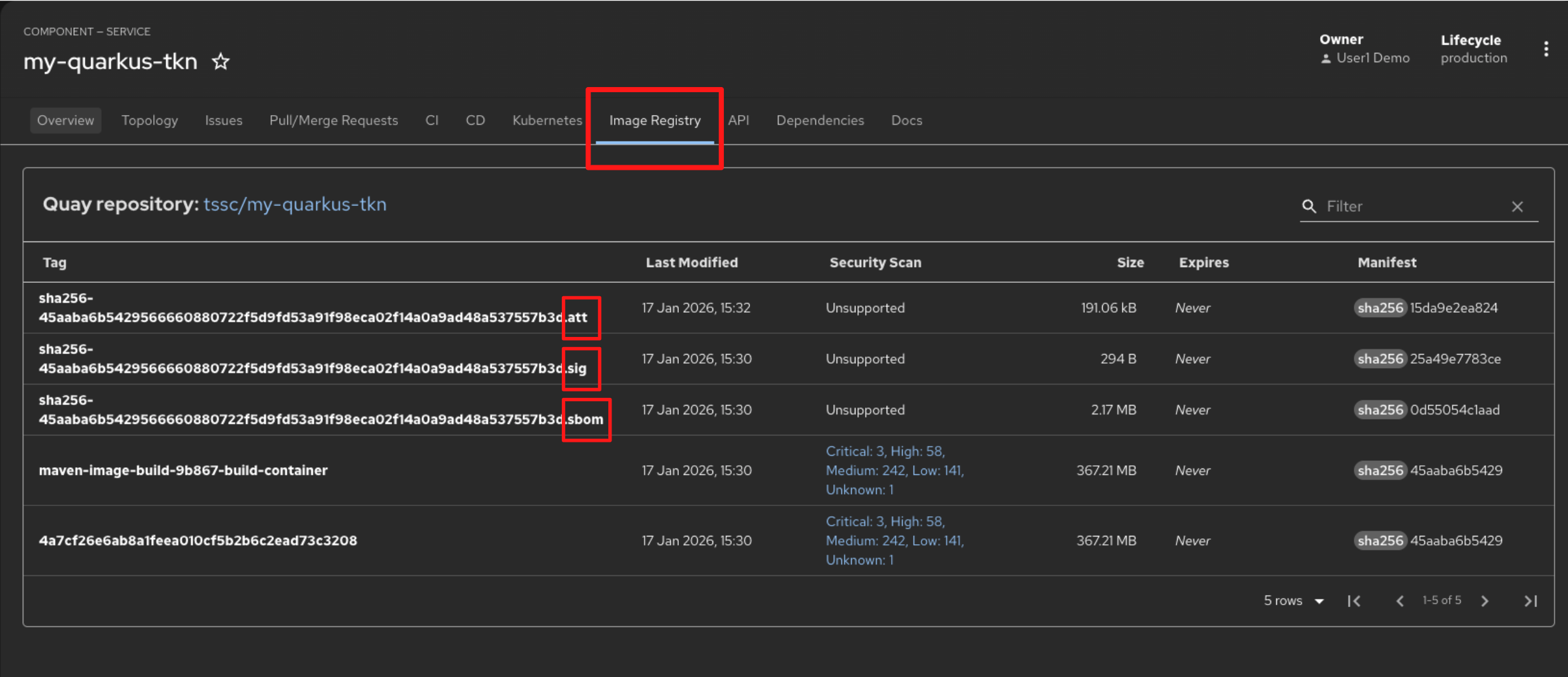Go to the previous page arrow
This screenshot has height=677, width=1568.
click(x=1399, y=601)
